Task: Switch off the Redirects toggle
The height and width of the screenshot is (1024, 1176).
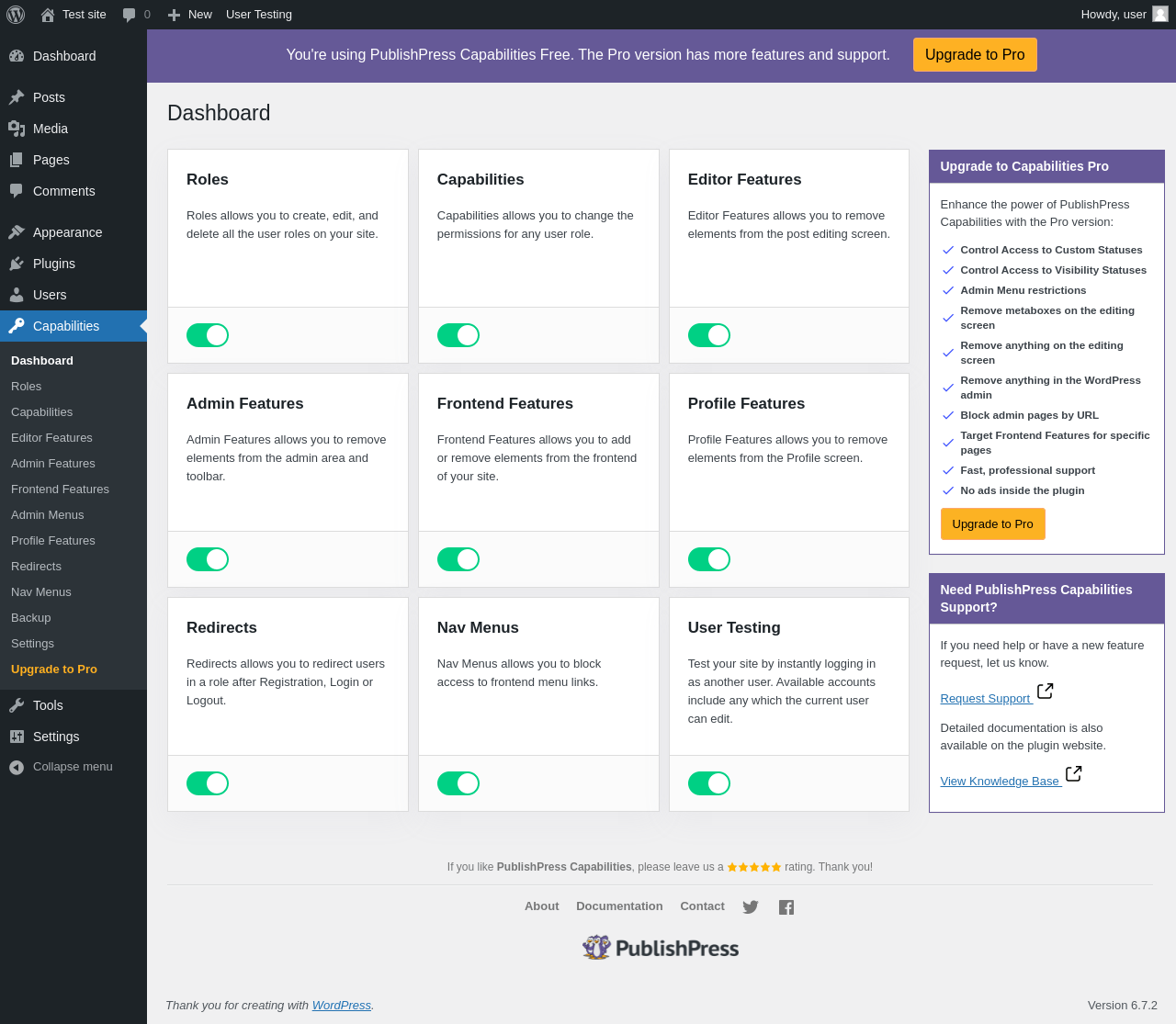Action: point(208,783)
